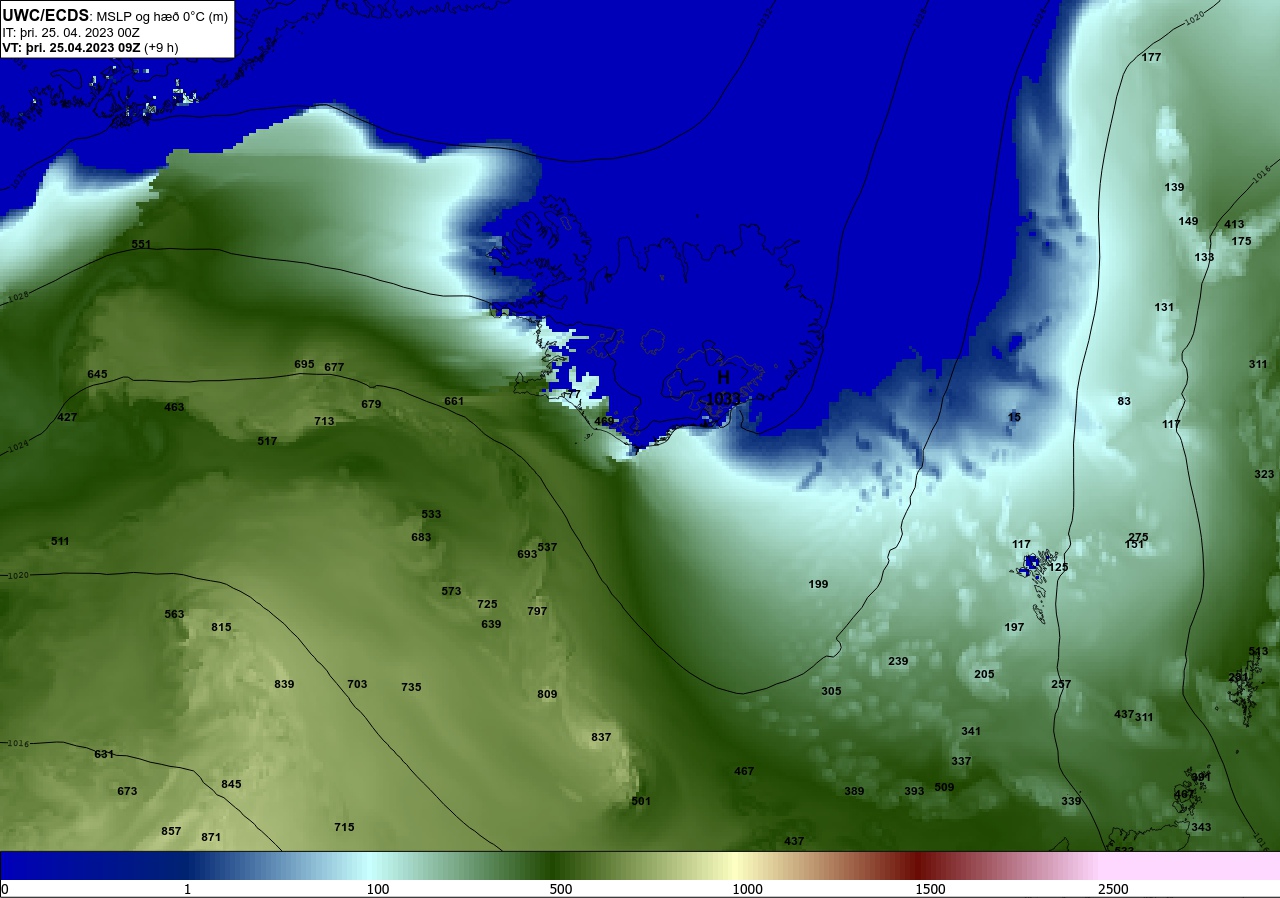Click the 1033 pressure value under the H
1280x898 pixels.
tap(723, 398)
